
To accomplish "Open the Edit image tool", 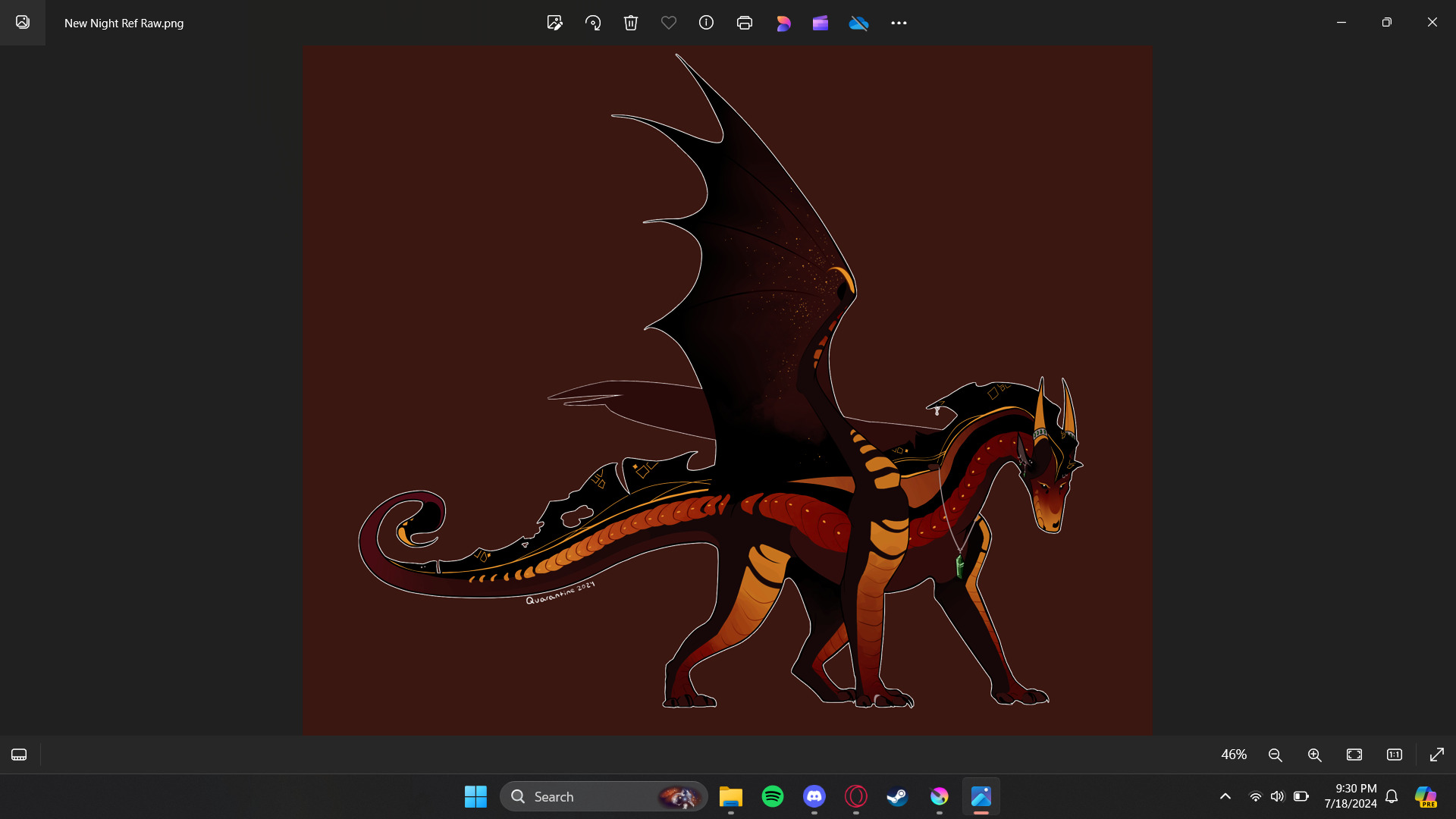I will click(x=554, y=23).
